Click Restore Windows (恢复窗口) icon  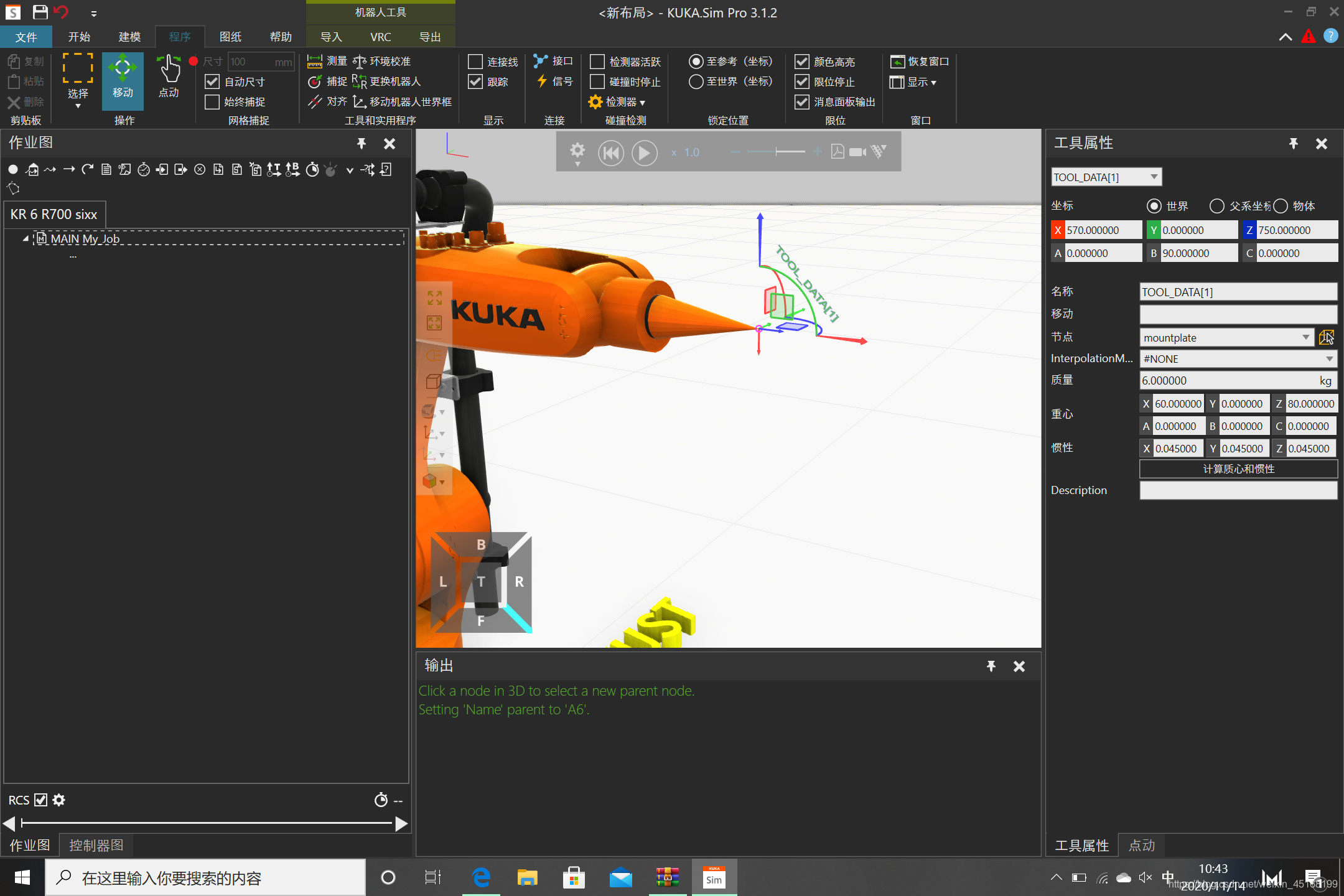[x=897, y=61]
